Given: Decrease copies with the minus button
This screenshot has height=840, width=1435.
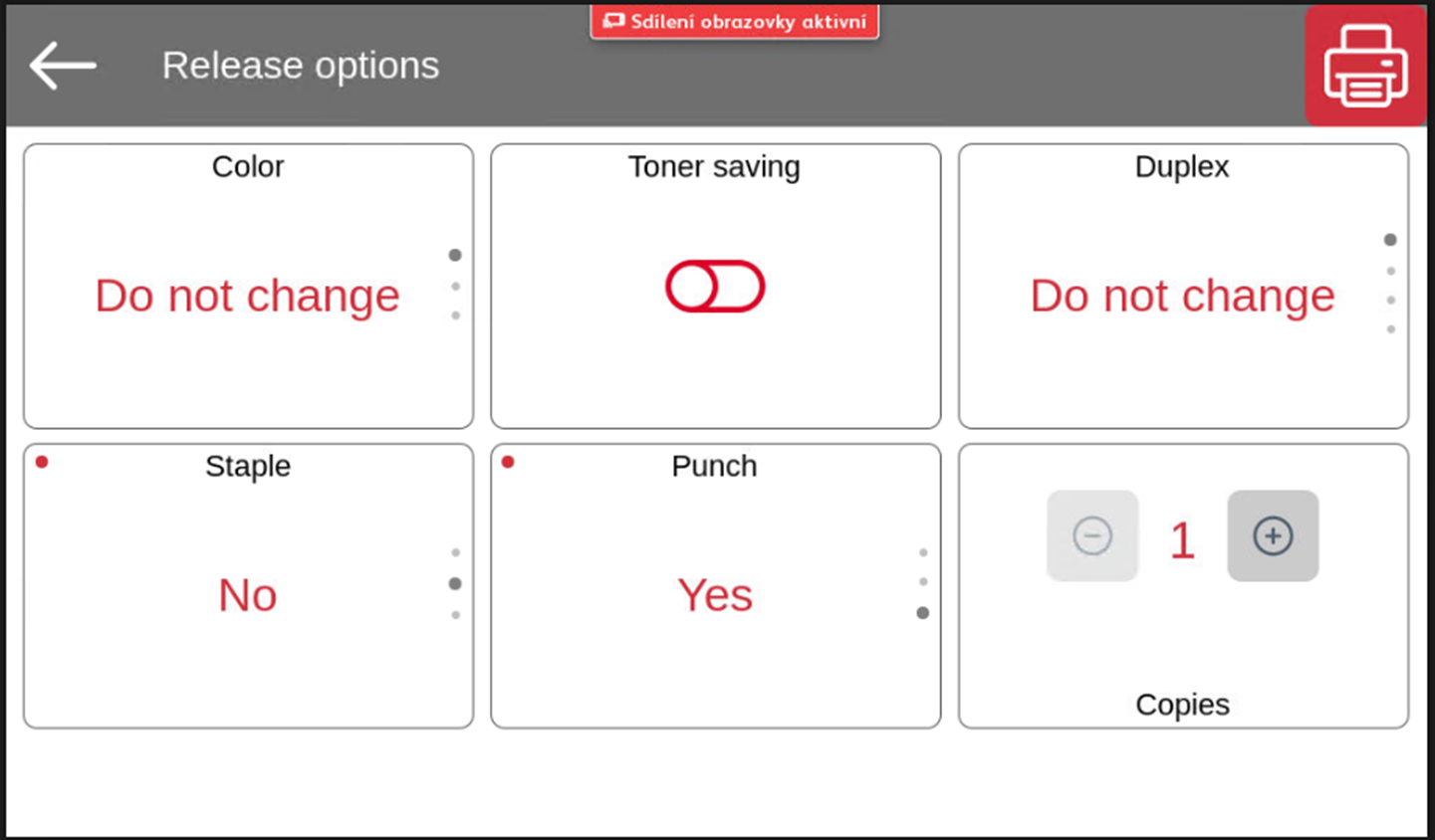Looking at the screenshot, I should 1092,536.
